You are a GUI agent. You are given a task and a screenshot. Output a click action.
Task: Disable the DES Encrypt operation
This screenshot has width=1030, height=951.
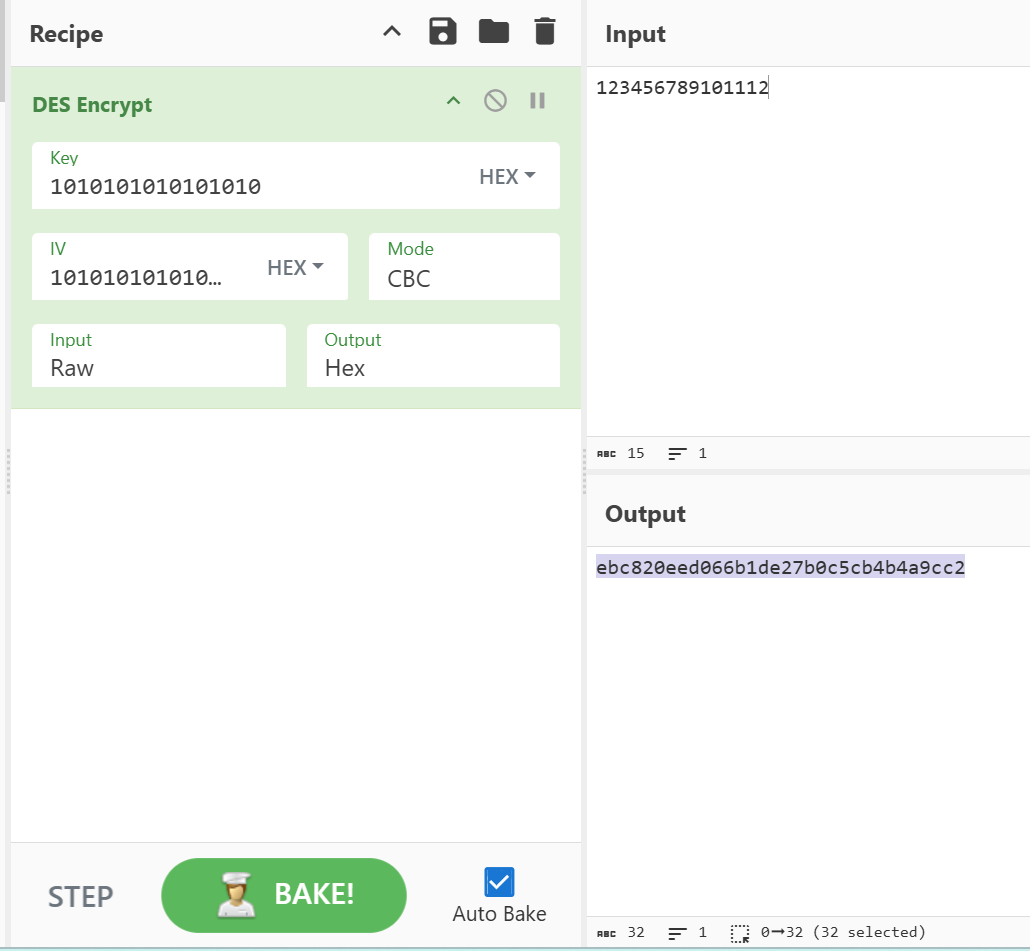[x=495, y=100]
